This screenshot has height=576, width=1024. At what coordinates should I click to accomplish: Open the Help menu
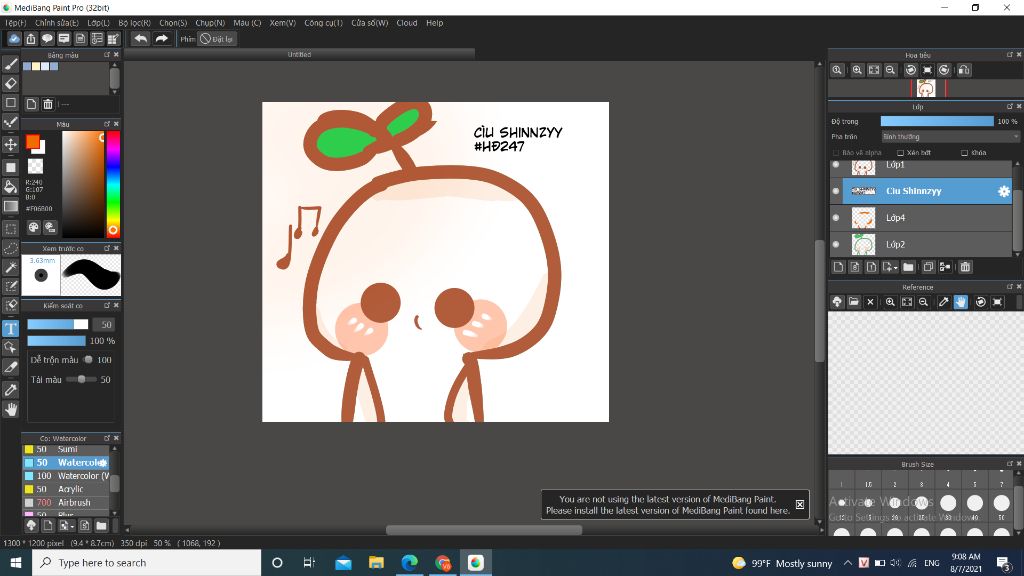click(x=434, y=23)
